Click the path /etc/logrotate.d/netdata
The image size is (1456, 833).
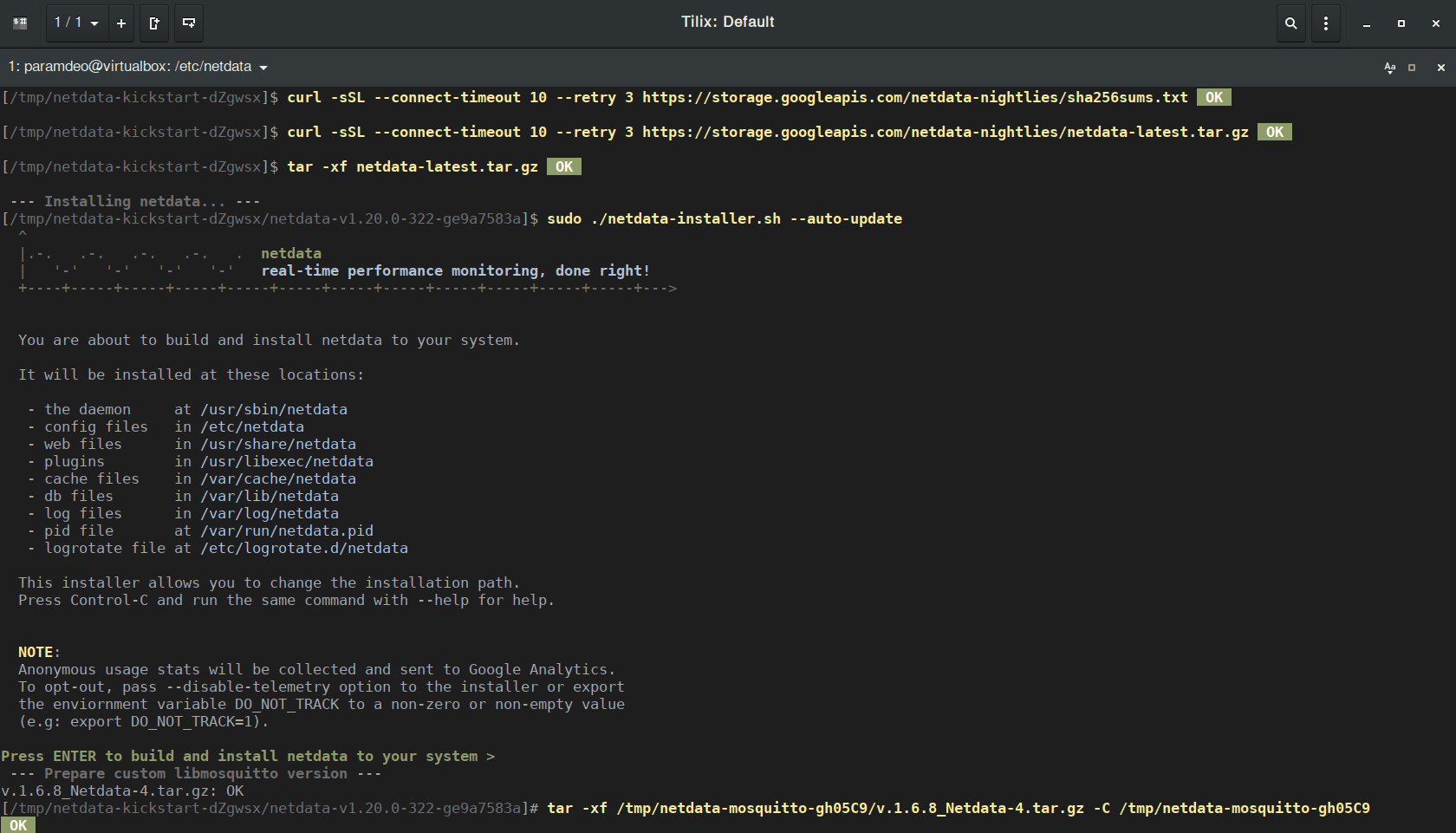(304, 548)
